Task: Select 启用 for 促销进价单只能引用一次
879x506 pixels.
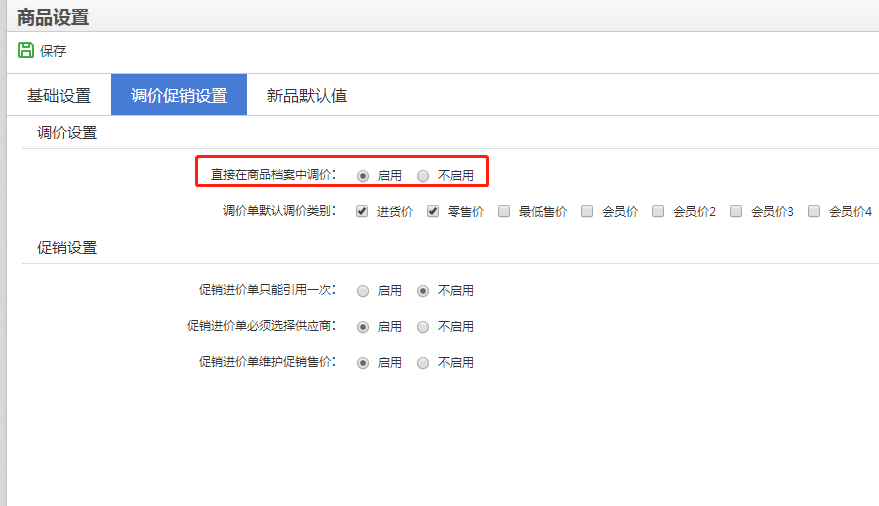Action: point(363,291)
